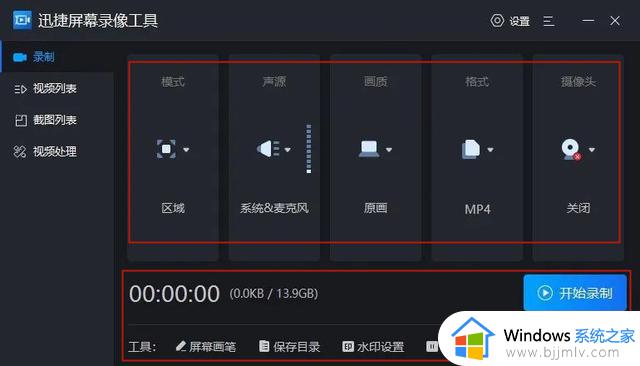Screen dimensions: 640x366
Task: Open 设置 settings
Action: click(x=510, y=21)
